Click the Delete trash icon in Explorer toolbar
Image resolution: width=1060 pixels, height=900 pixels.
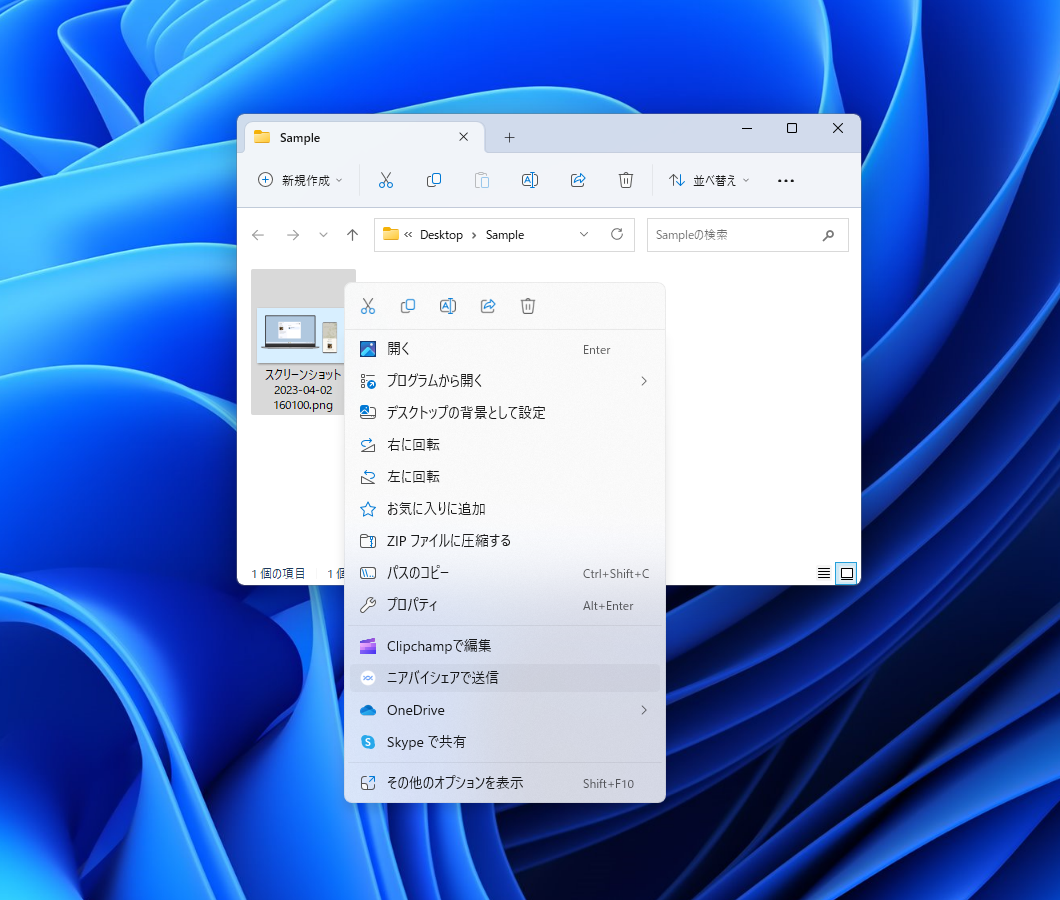pyautogui.click(x=626, y=180)
